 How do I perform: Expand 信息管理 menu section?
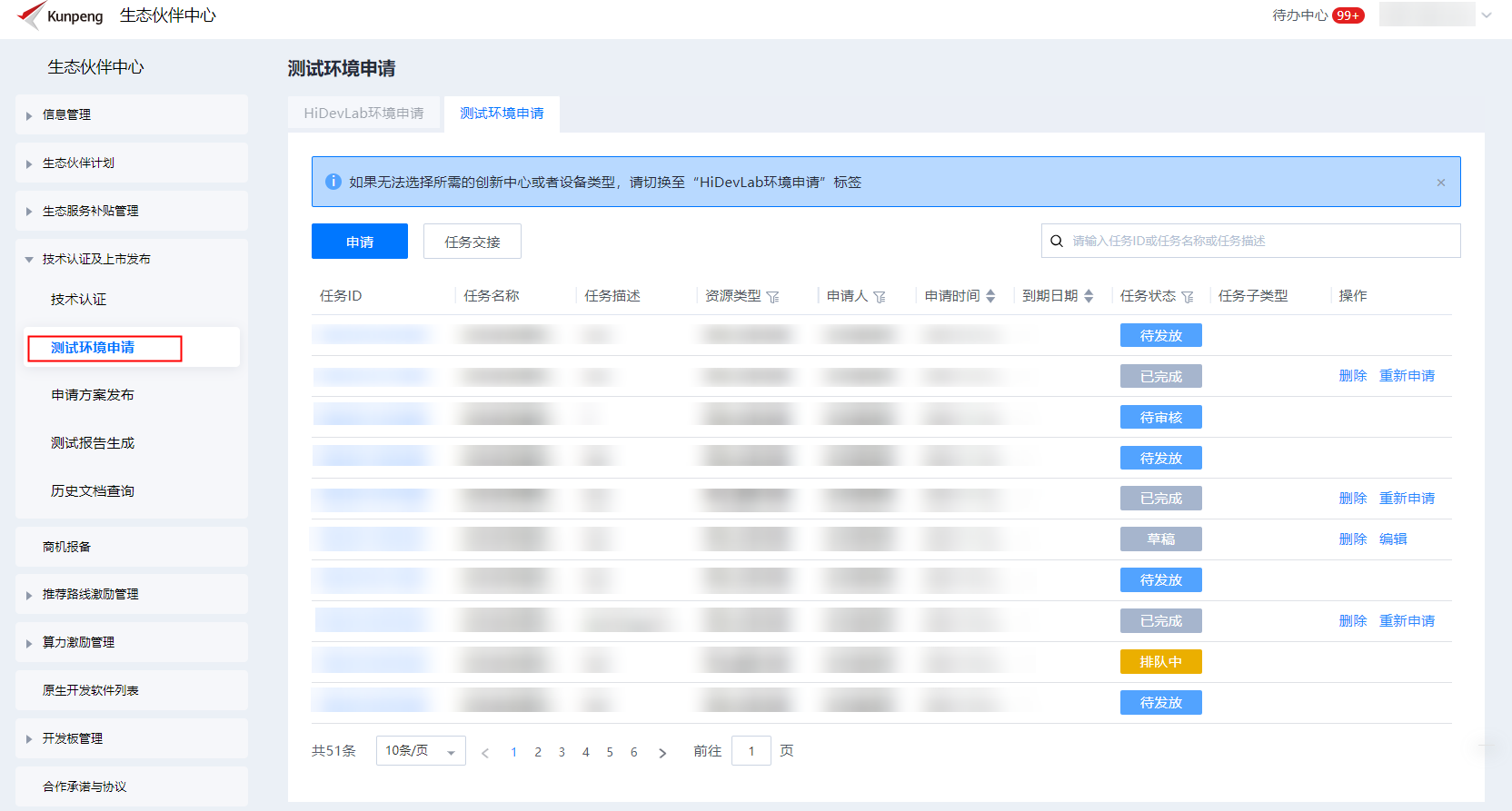pos(132,114)
